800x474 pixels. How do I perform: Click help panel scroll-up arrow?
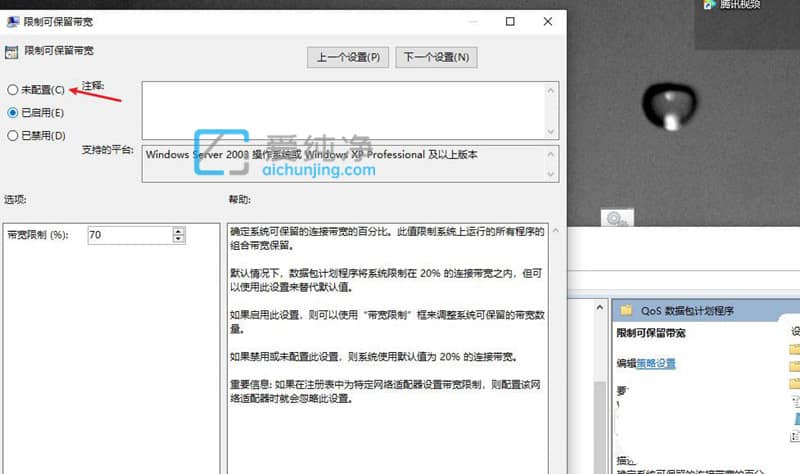(556, 231)
